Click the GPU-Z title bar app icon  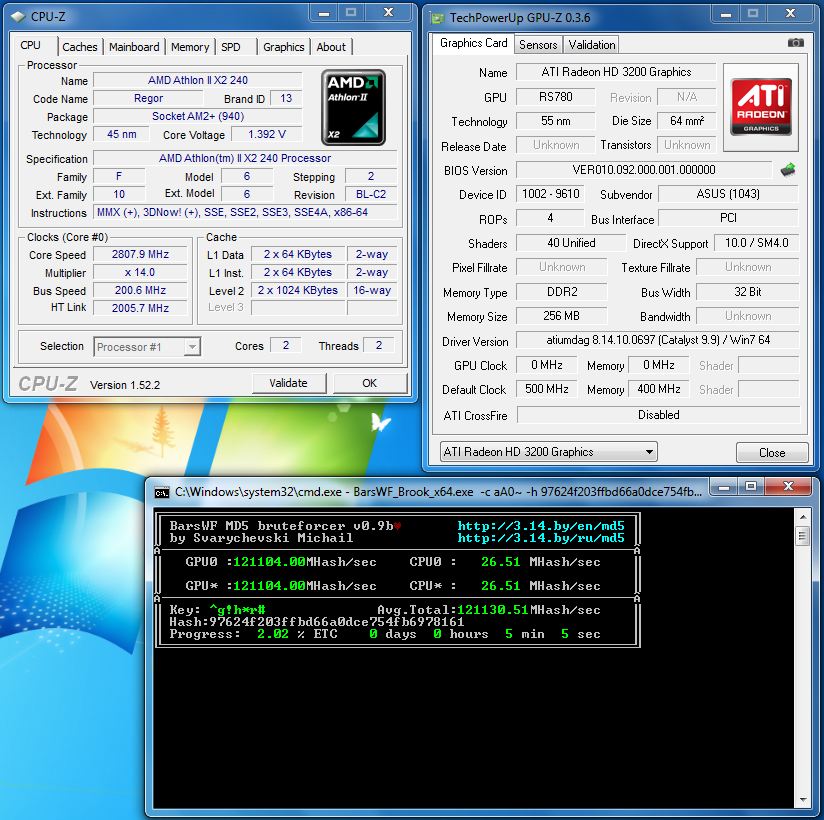(437, 18)
